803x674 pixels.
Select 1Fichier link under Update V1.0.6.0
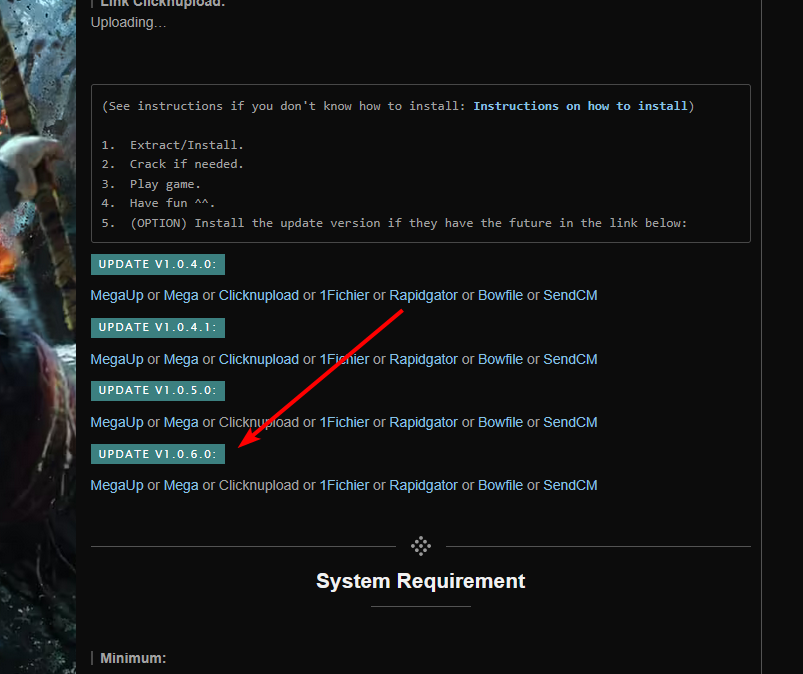[x=344, y=485]
